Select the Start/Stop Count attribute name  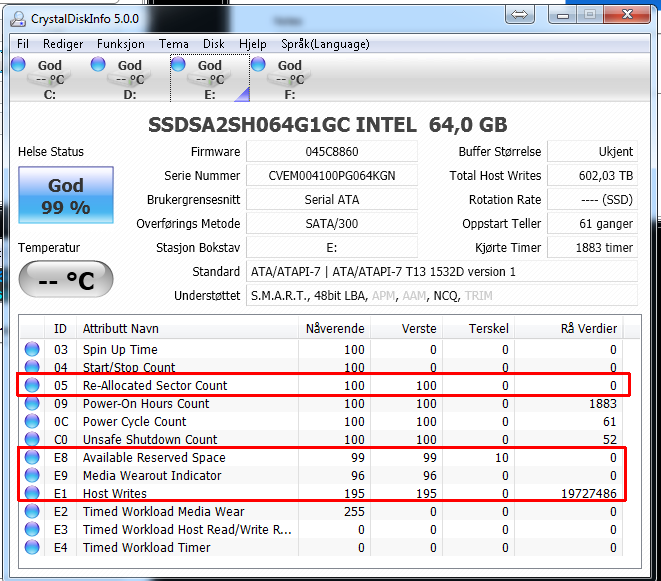click(129, 368)
